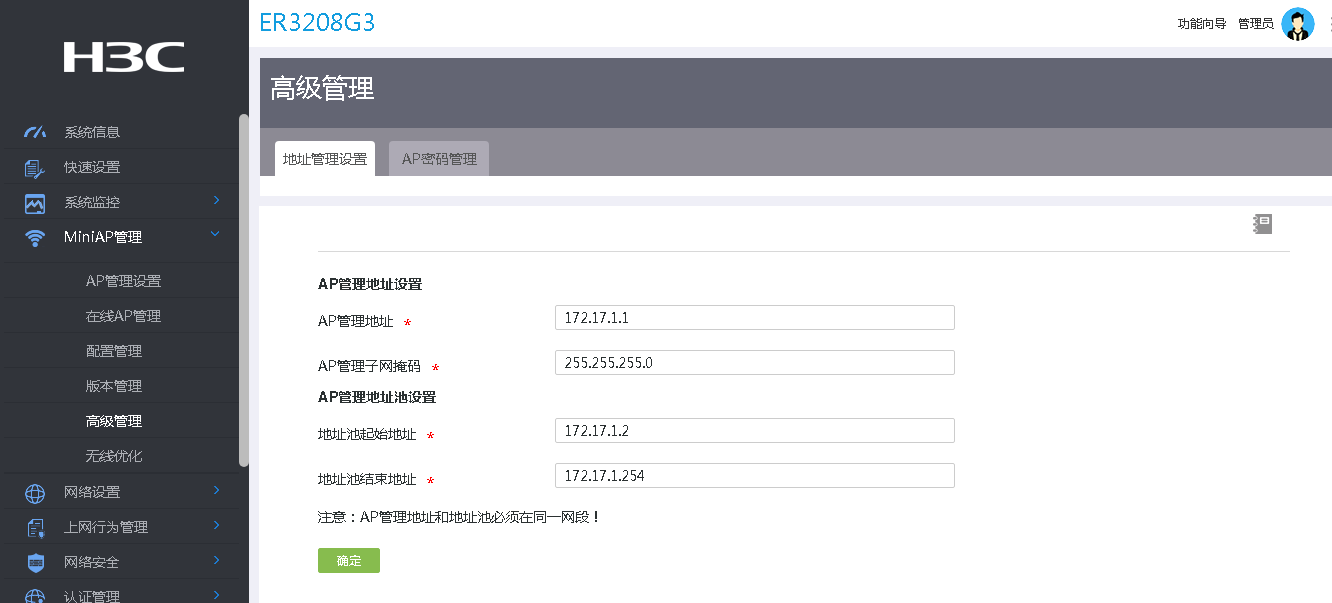Click the 系统信息 dashboard gauge icon

[x=35, y=132]
